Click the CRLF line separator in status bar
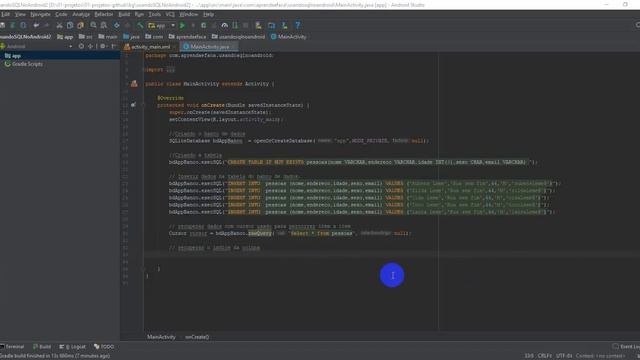 coord(544,356)
